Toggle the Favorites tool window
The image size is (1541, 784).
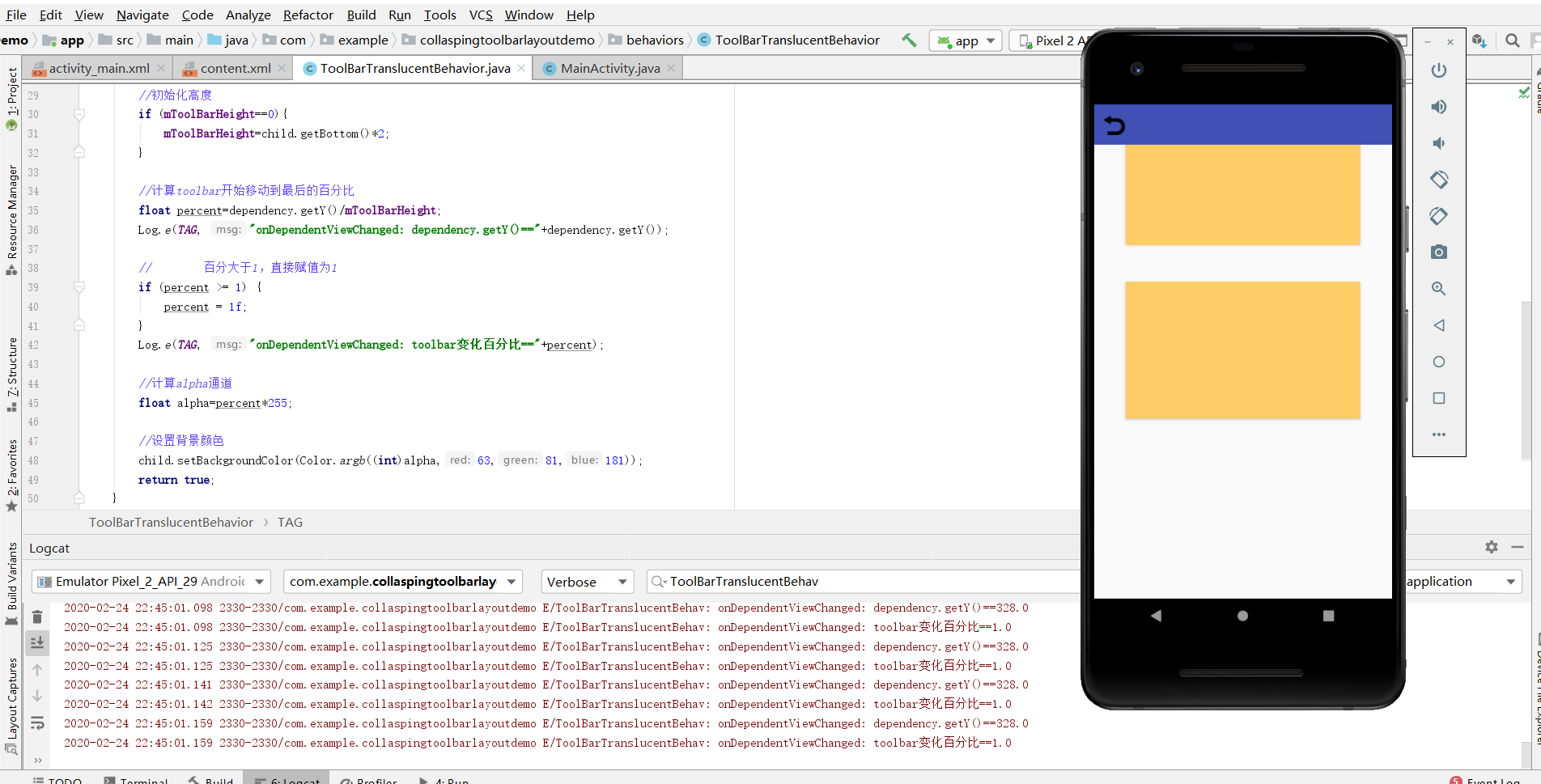click(12, 476)
